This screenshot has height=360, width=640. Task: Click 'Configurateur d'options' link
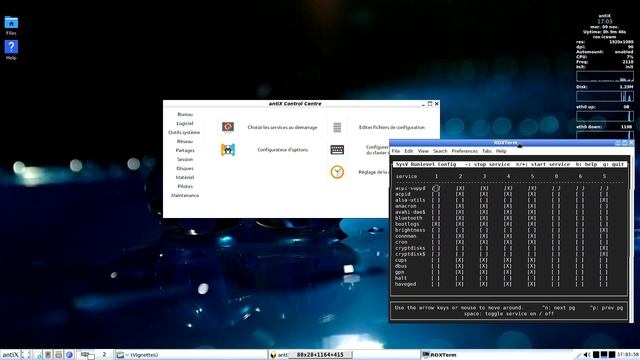[x=282, y=150]
